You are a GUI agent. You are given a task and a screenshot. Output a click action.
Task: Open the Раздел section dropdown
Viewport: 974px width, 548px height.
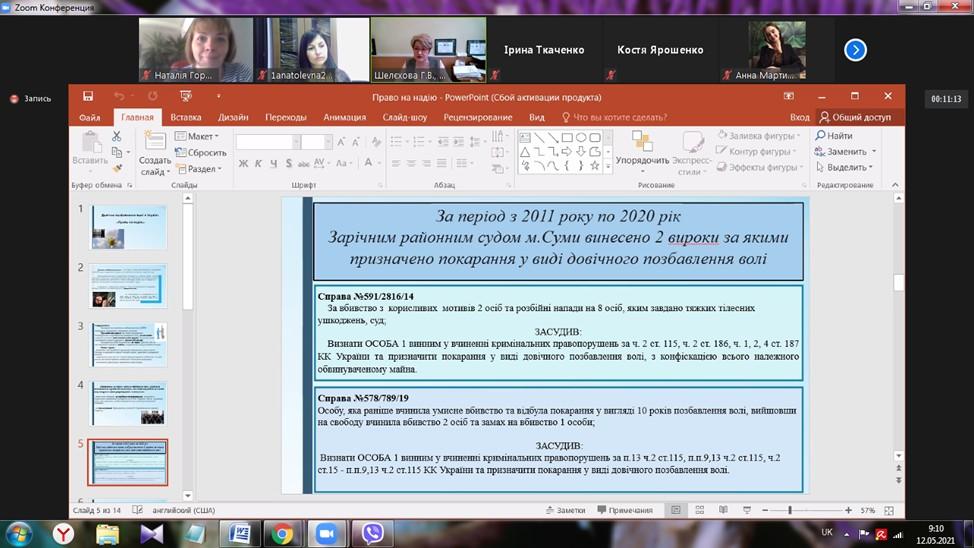click(200, 169)
